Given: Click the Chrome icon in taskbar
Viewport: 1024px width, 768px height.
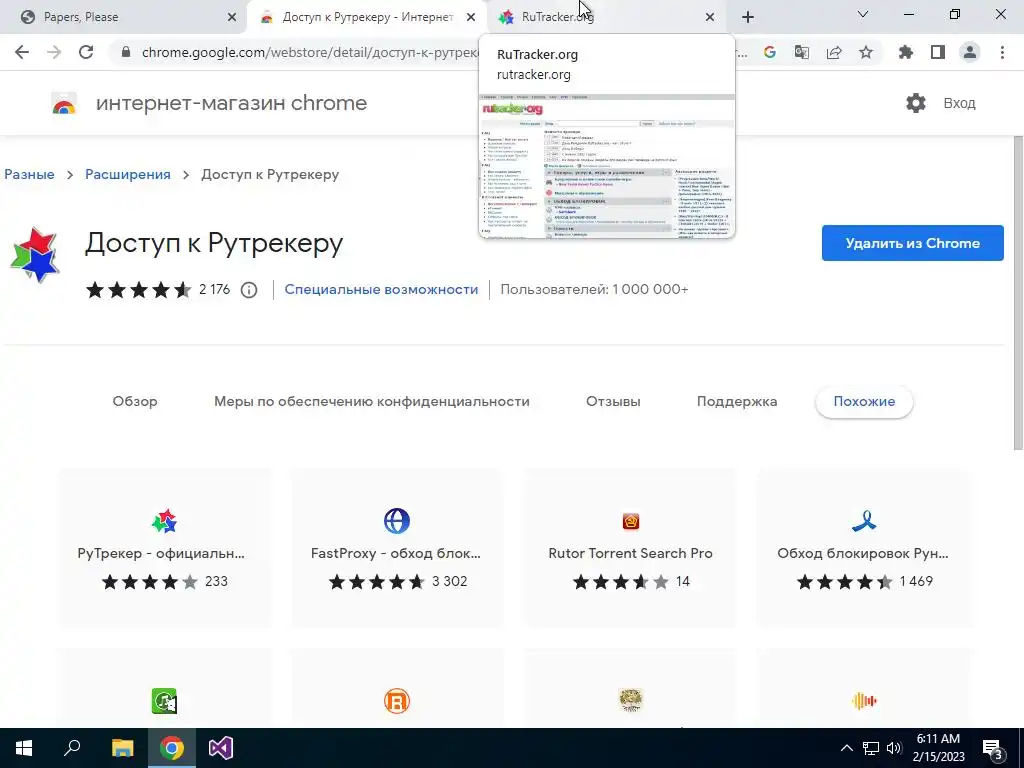Looking at the screenshot, I should pos(172,748).
